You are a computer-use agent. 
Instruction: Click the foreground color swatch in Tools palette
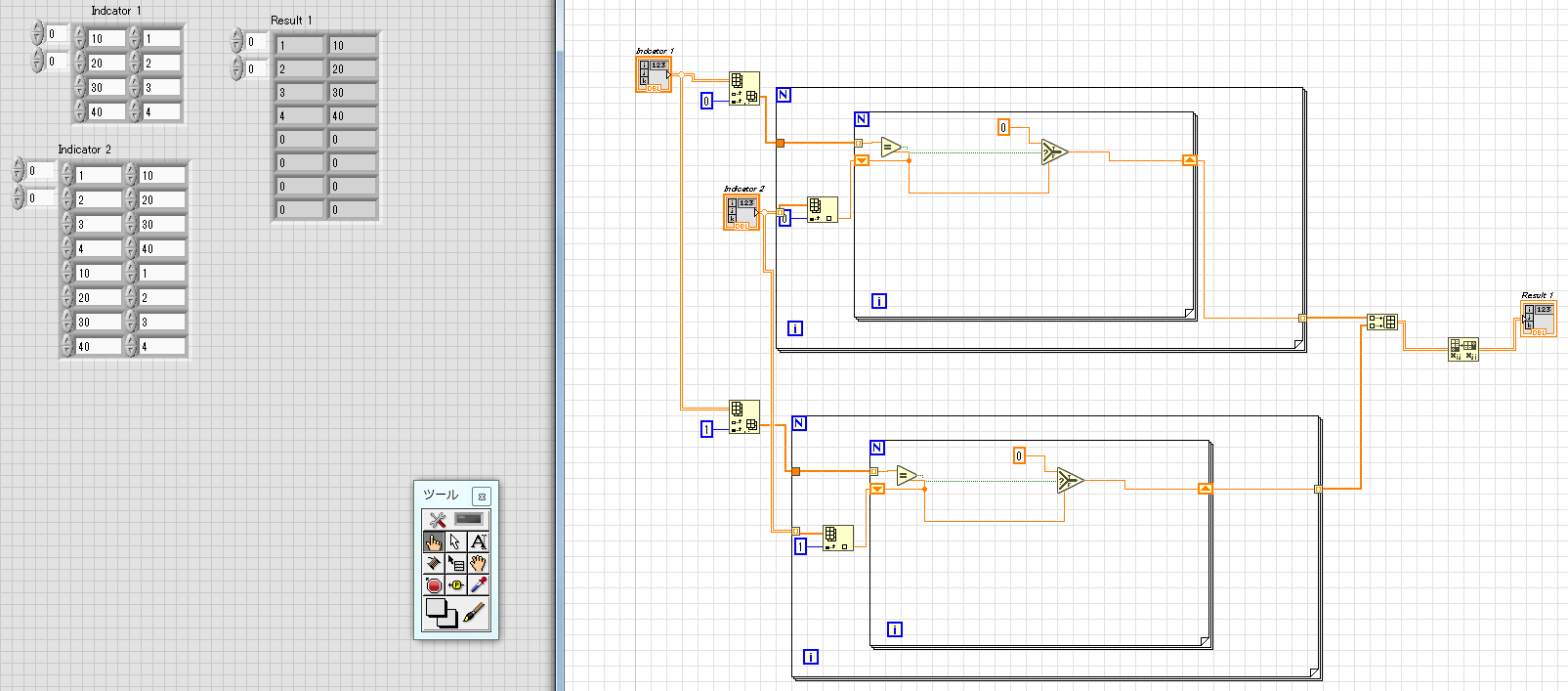coord(437,609)
